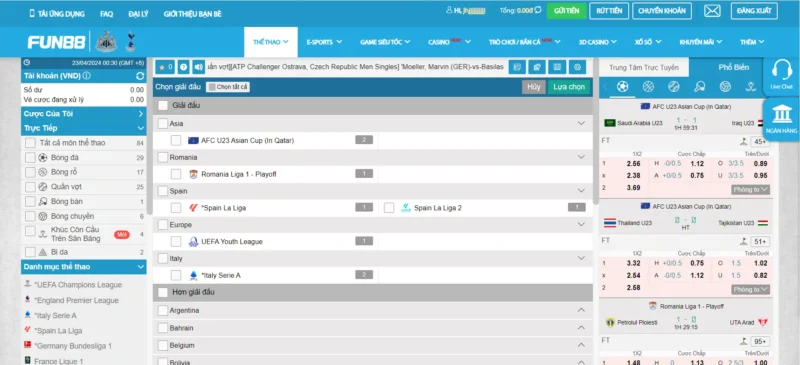
Task: Click the Newcastle United crest
Action: click(x=106, y=41)
